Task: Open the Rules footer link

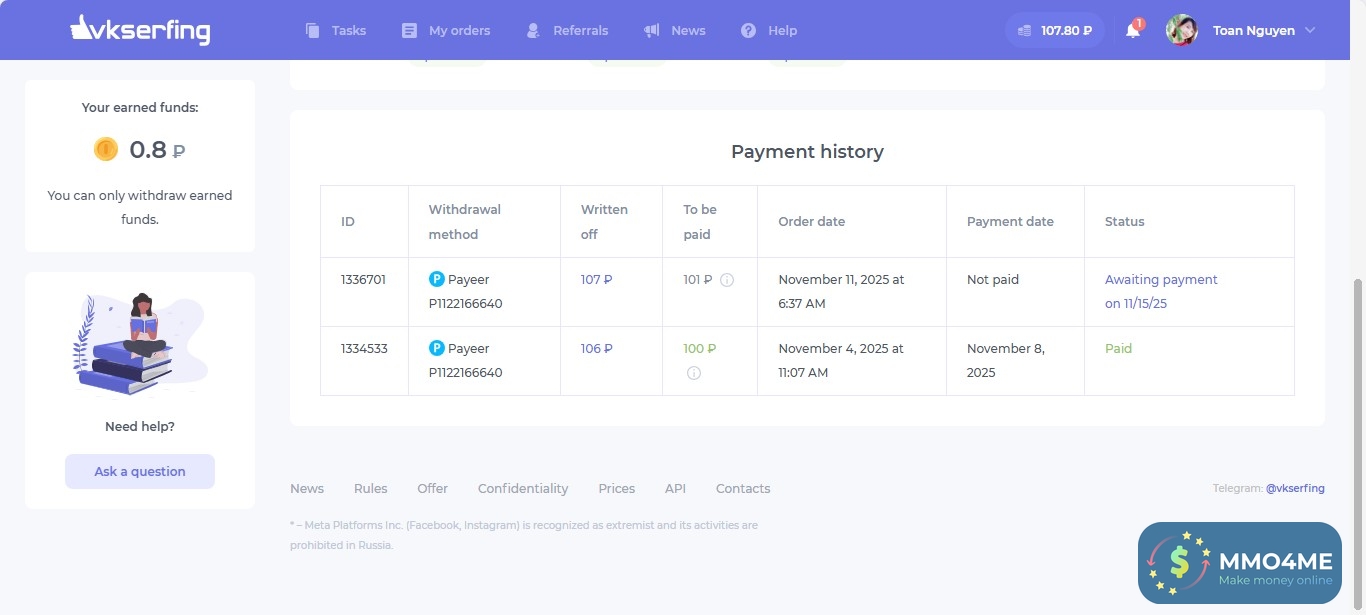Action: pyautogui.click(x=370, y=488)
